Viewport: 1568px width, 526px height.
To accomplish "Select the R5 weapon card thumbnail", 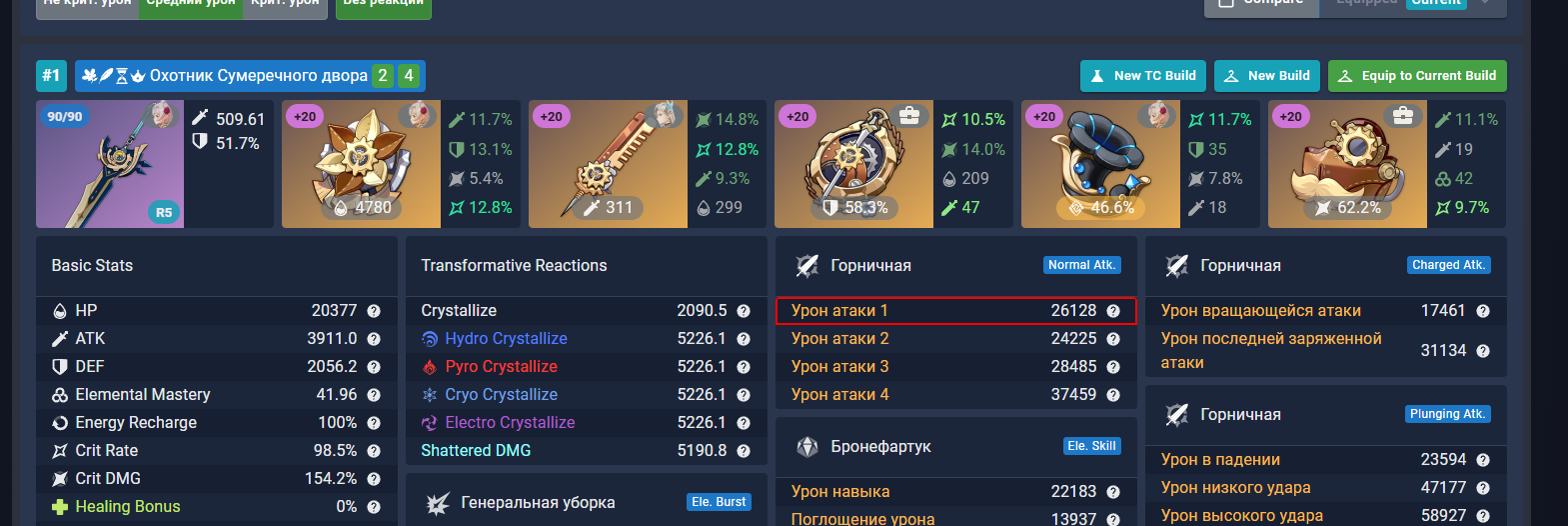I will [x=110, y=164].
